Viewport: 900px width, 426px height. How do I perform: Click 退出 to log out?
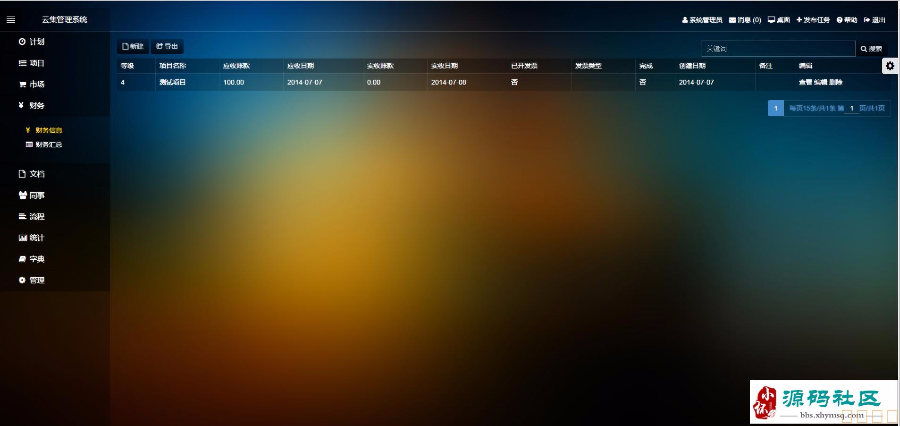tap(875, 20)
